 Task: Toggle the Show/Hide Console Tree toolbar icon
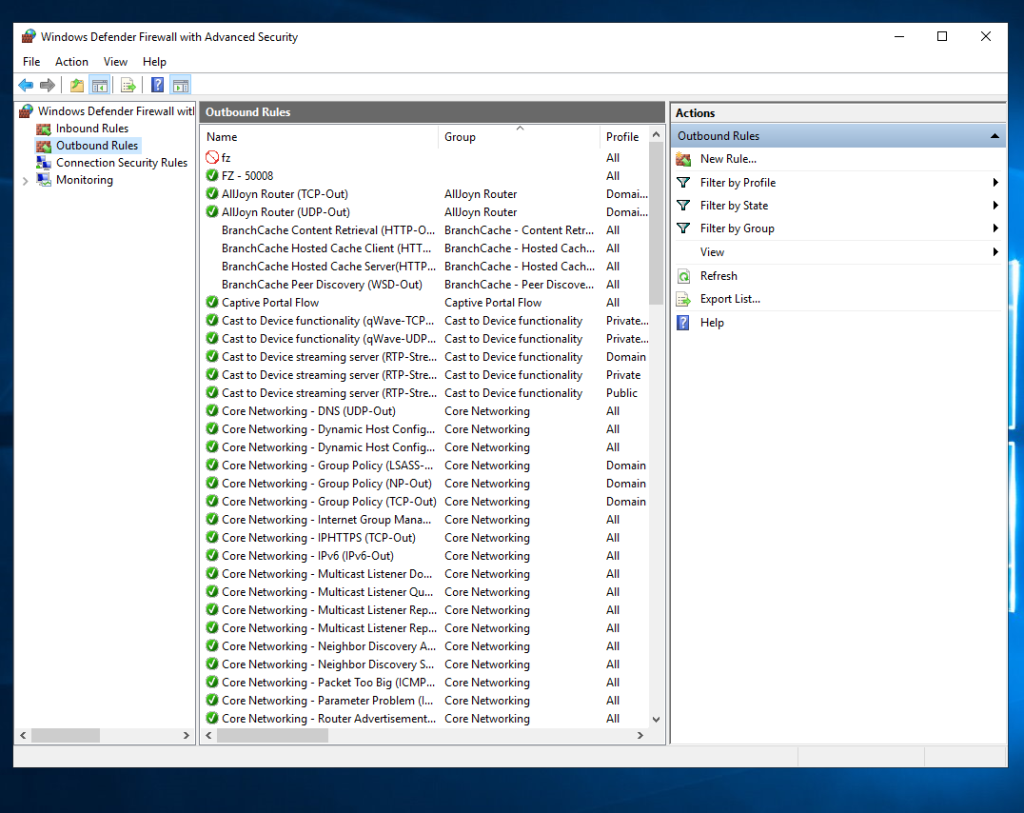[101, 85]
